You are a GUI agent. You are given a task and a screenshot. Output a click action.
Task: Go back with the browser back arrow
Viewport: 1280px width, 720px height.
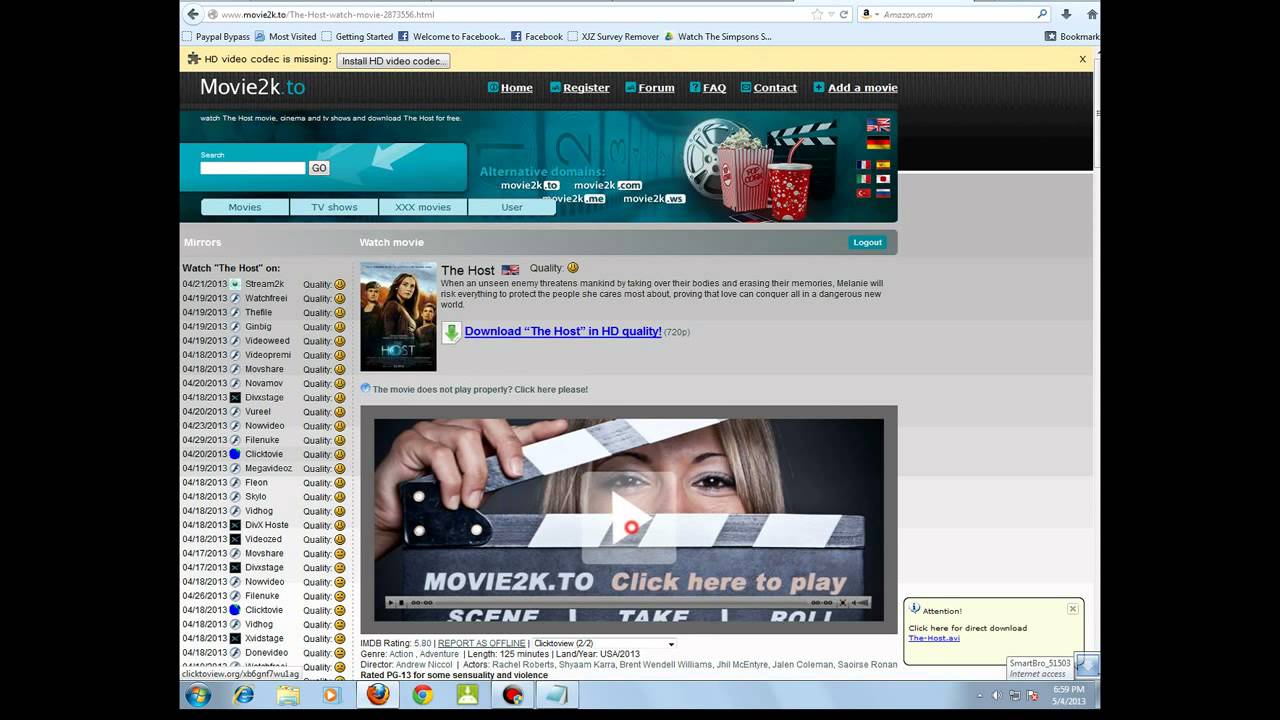[x=193, y=14]
